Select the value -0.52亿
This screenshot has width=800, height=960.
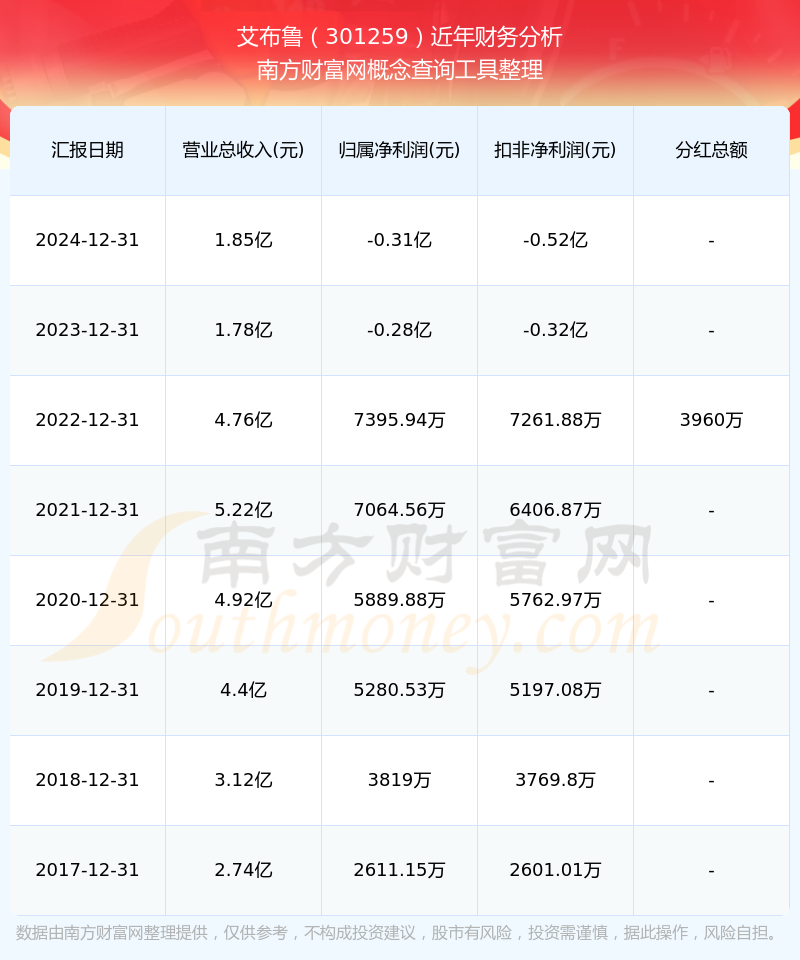555,240
